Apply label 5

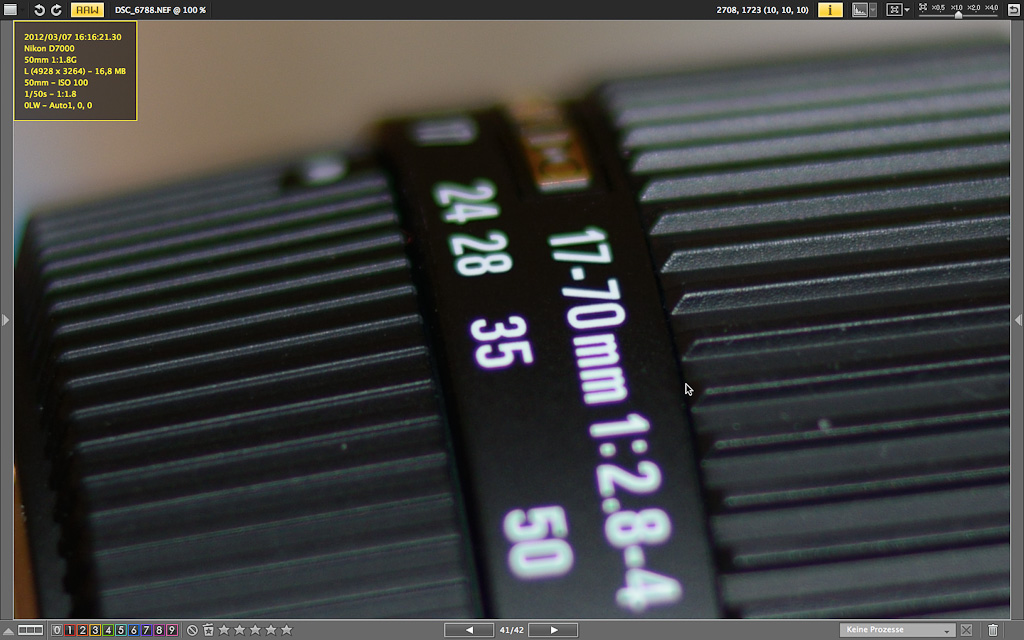pos(121,630)
